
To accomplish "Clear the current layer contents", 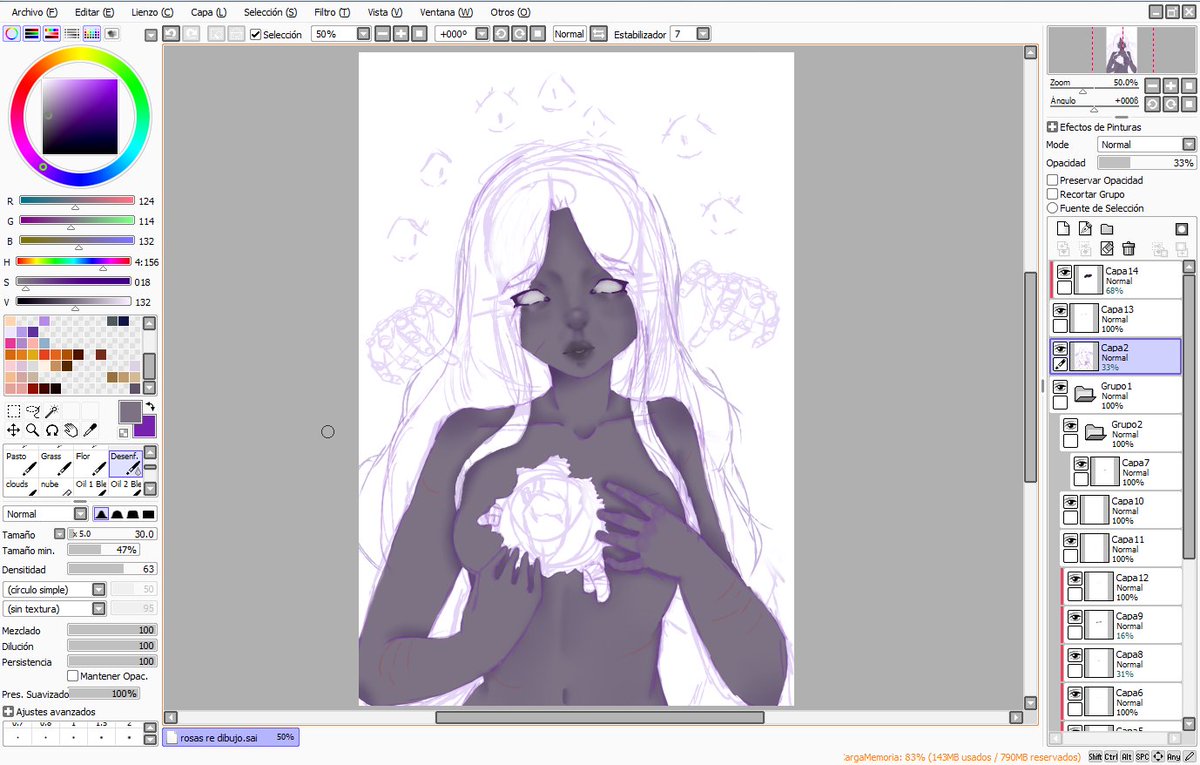I will coord(1107,249).
